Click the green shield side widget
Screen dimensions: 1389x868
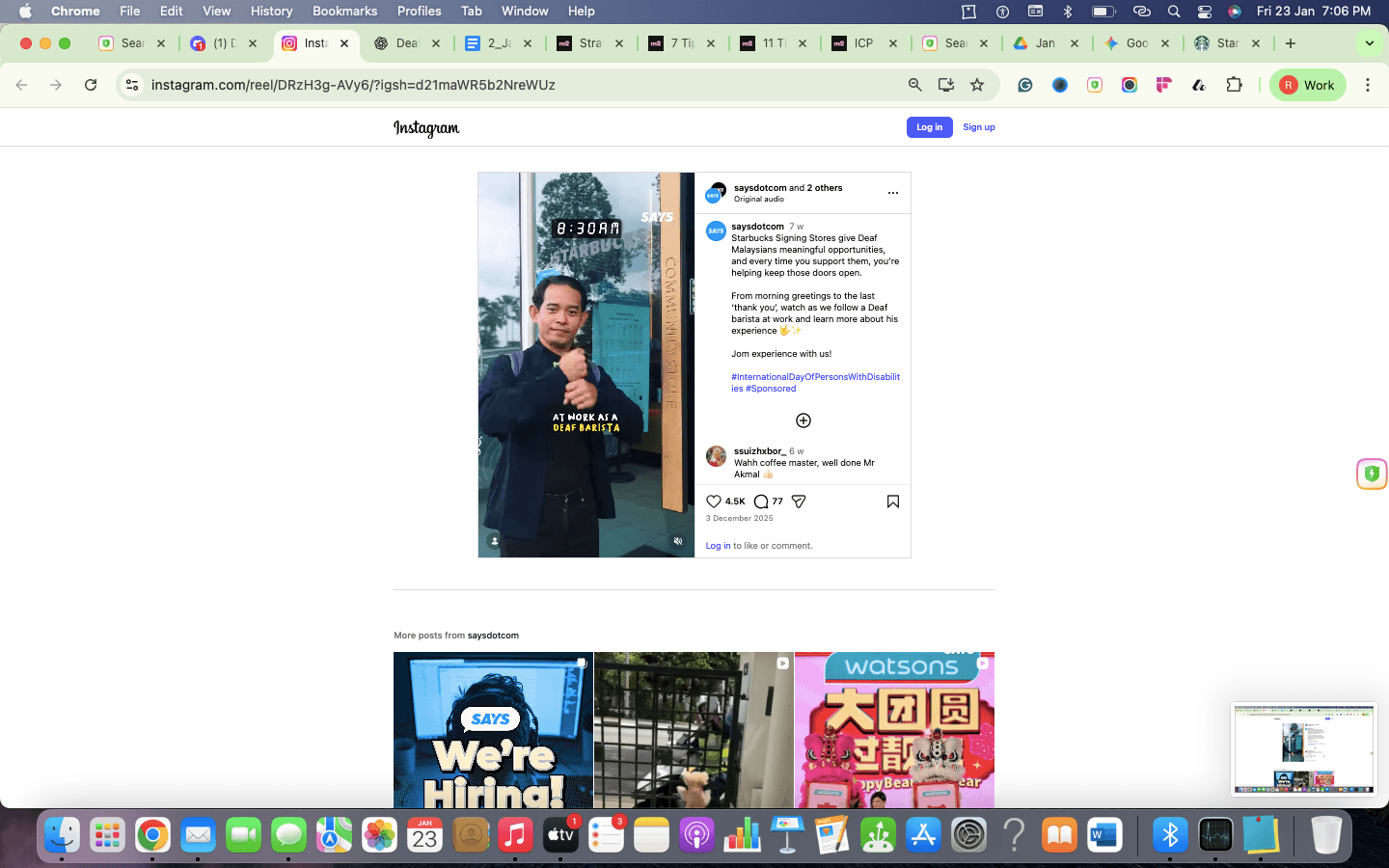pyautogui.click(x=1372, y=474)
